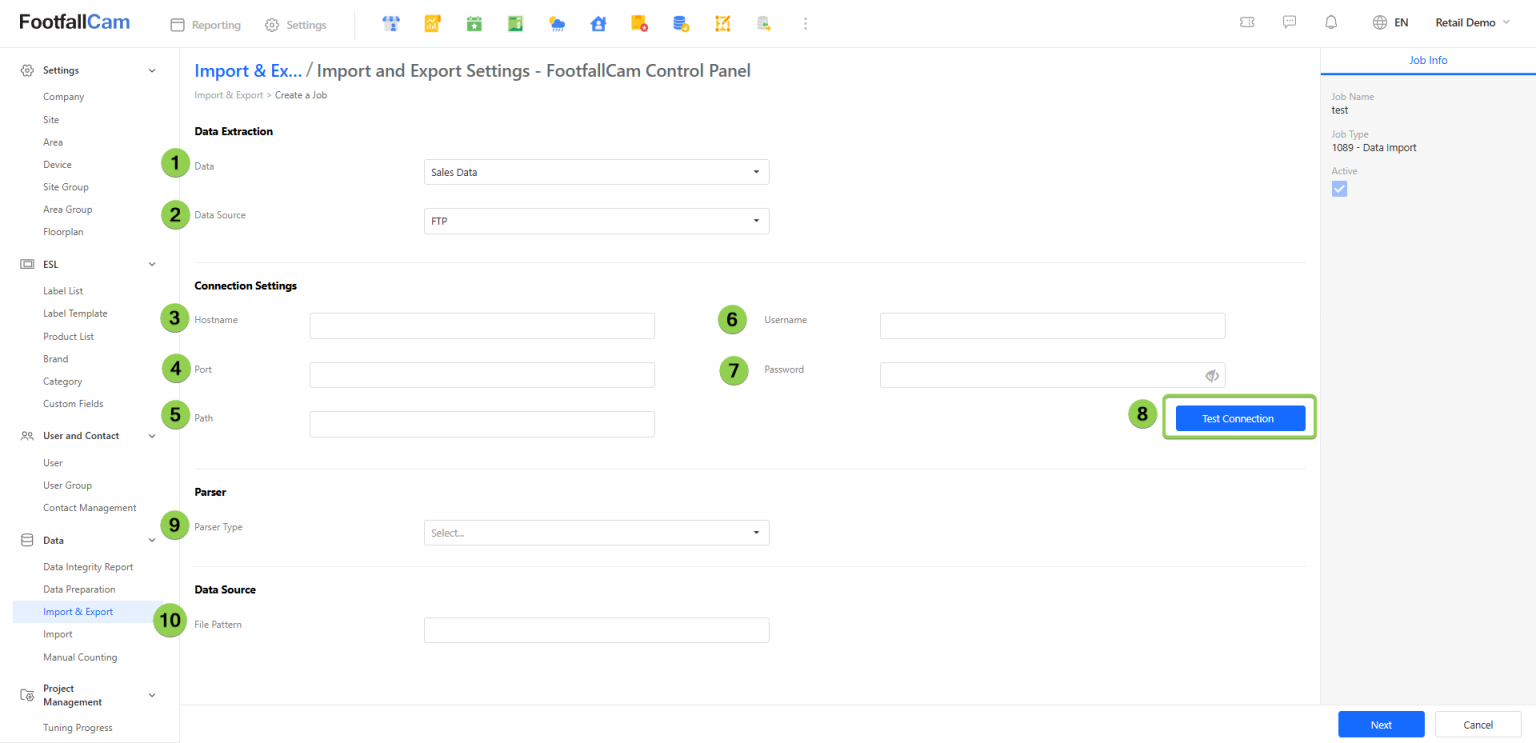Open the Settings top menu
The height and width of the screenshot is (743, 1536).
click(x=296, y=25)
